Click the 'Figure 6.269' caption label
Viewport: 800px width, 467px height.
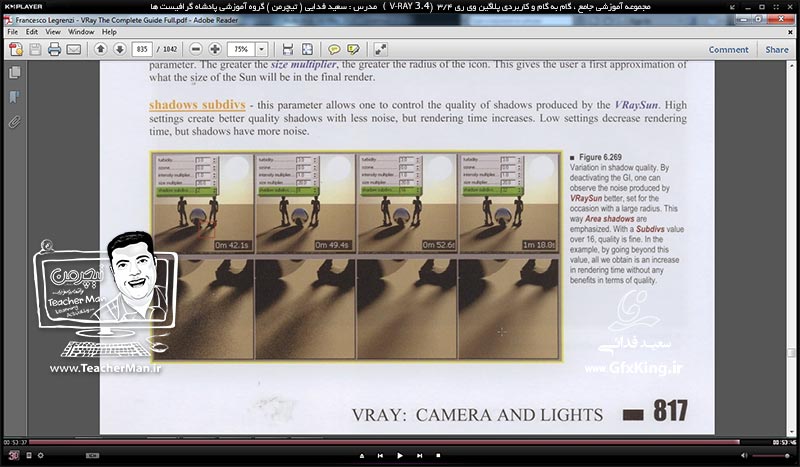600,157
